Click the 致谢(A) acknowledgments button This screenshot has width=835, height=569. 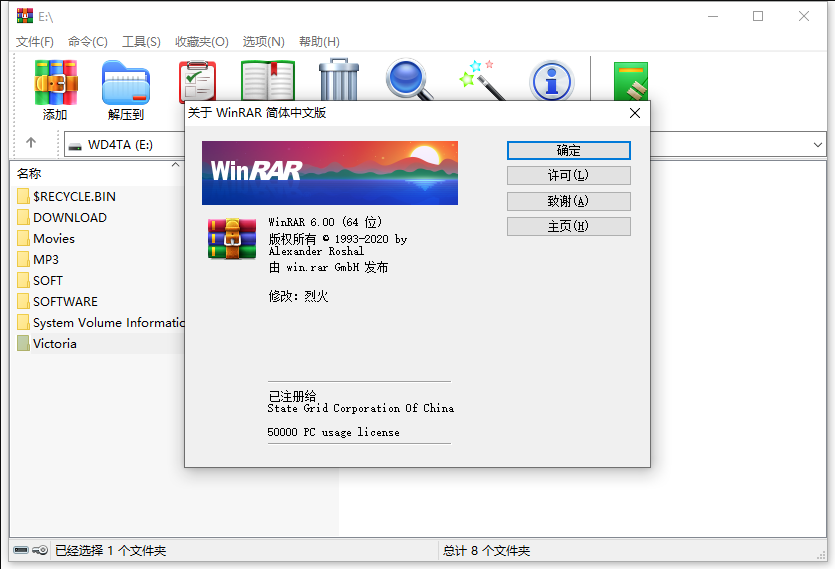click(568, 201)
